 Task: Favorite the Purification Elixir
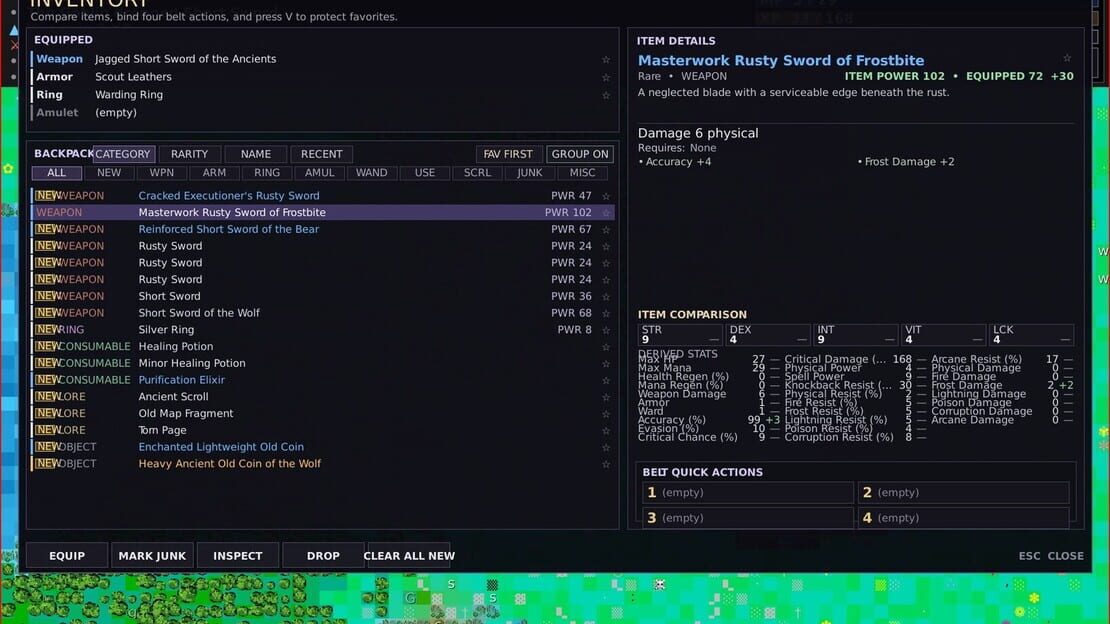click(606, 380)
